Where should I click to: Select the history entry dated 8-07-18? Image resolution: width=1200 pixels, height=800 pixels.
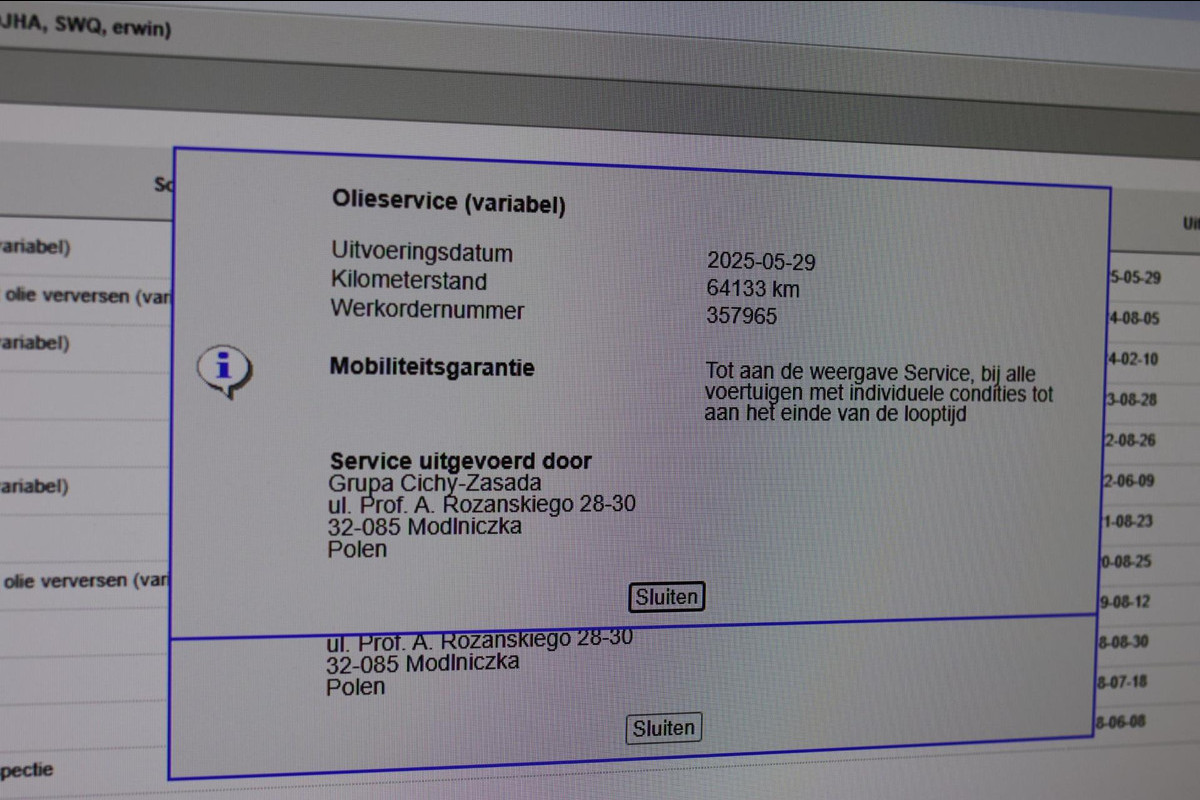[x=1121, y=682]
